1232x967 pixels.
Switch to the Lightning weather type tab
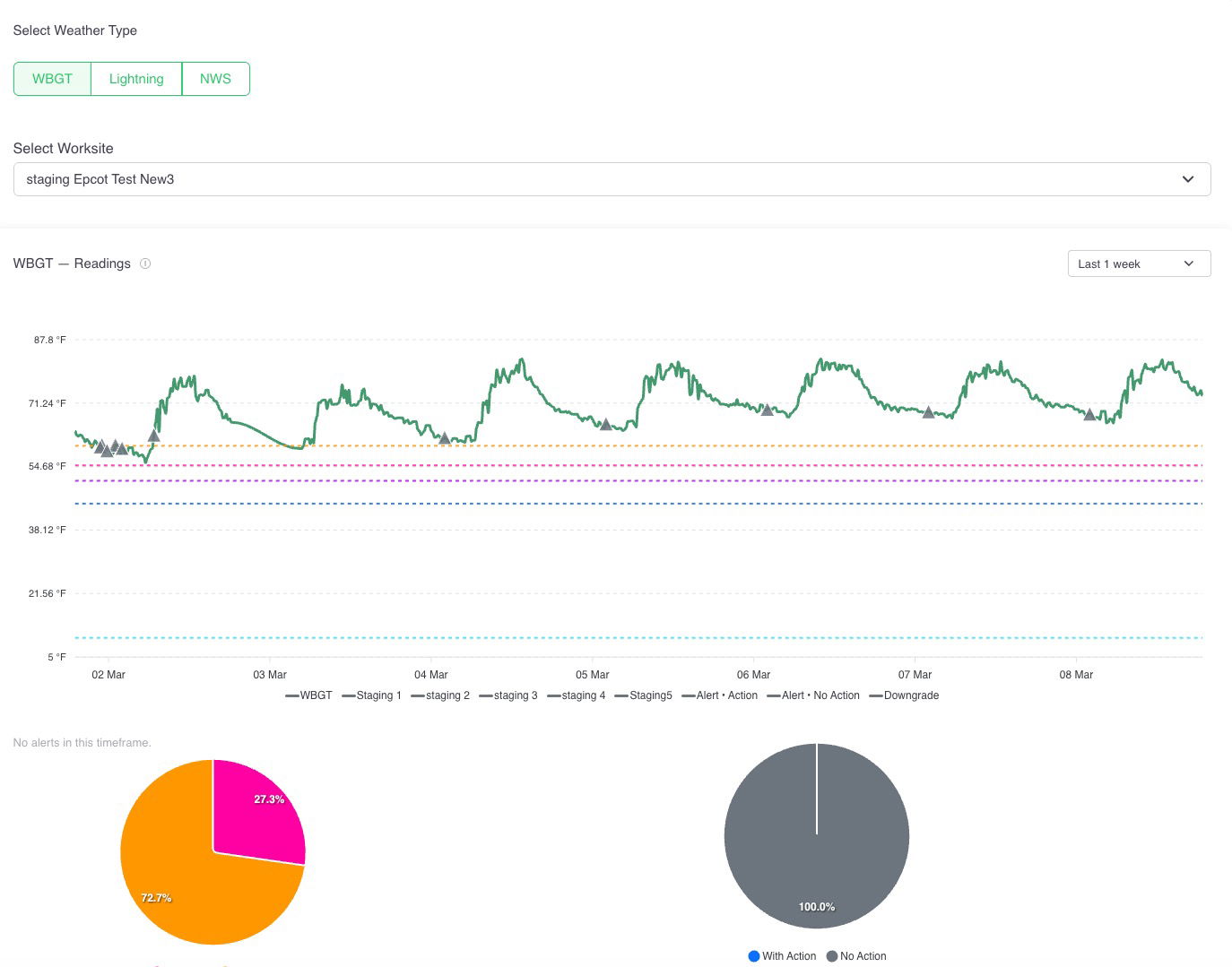(136, 79)
